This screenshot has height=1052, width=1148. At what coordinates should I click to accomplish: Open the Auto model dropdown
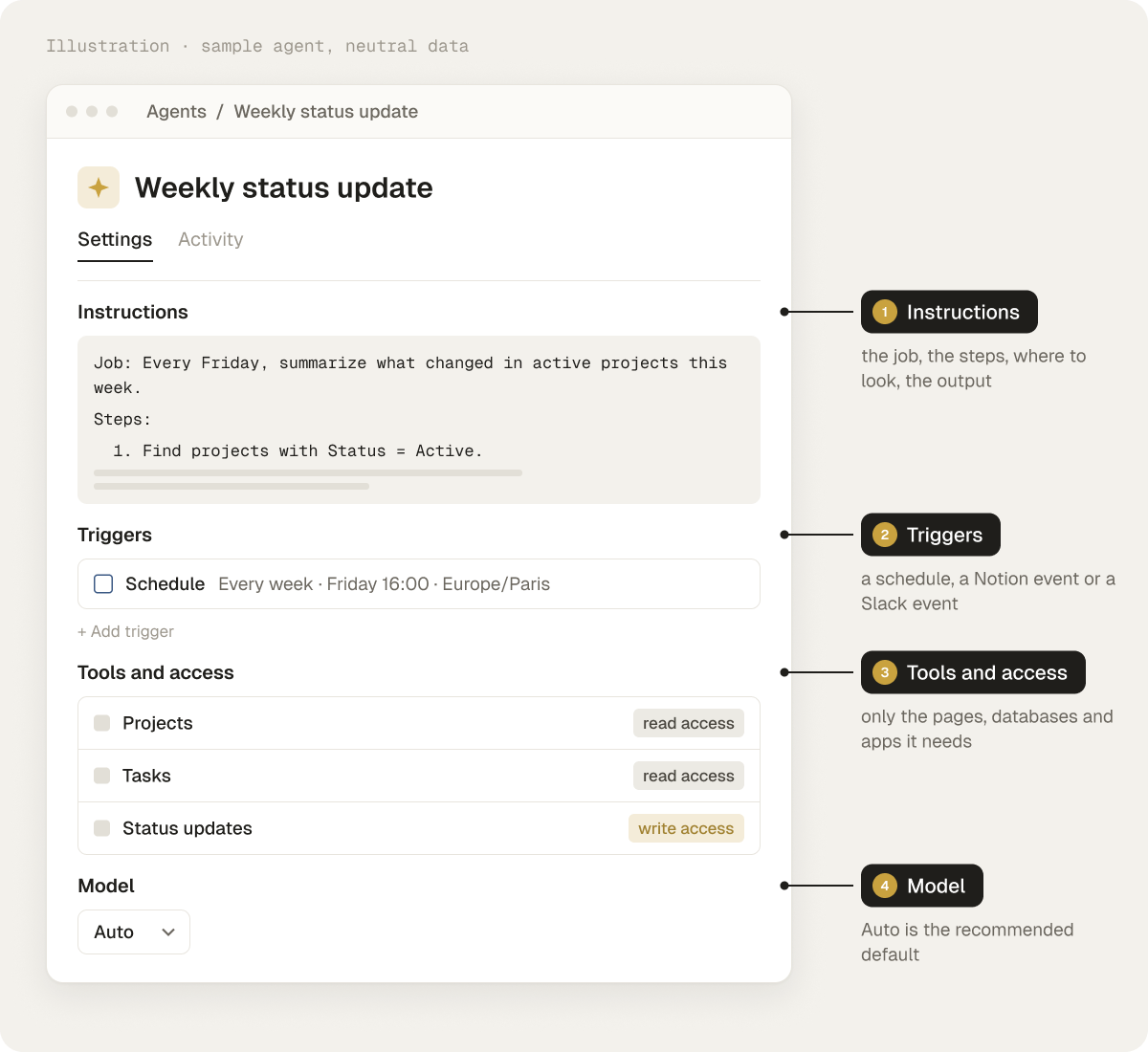[134, 931]
